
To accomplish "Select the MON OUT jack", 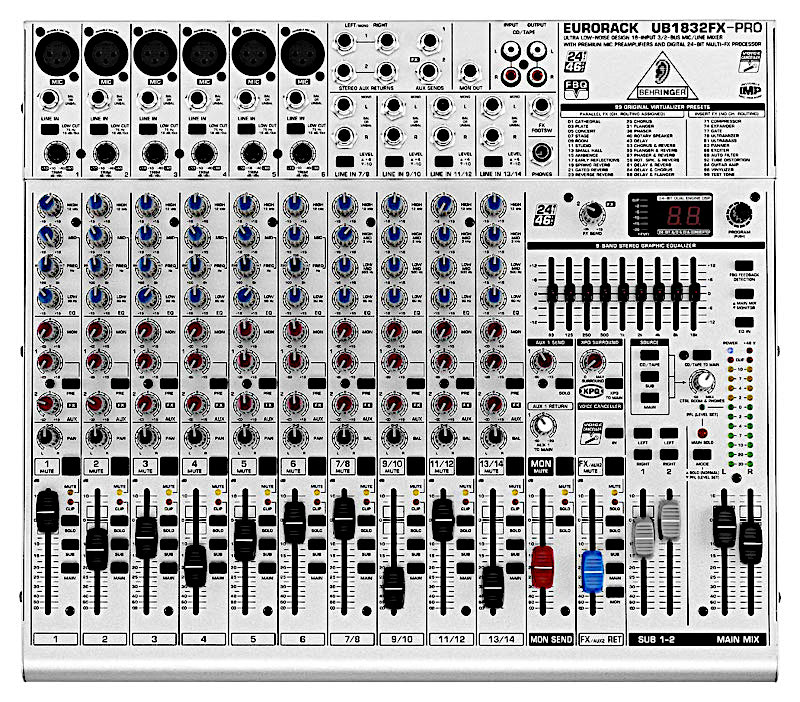I will (469, 72).
